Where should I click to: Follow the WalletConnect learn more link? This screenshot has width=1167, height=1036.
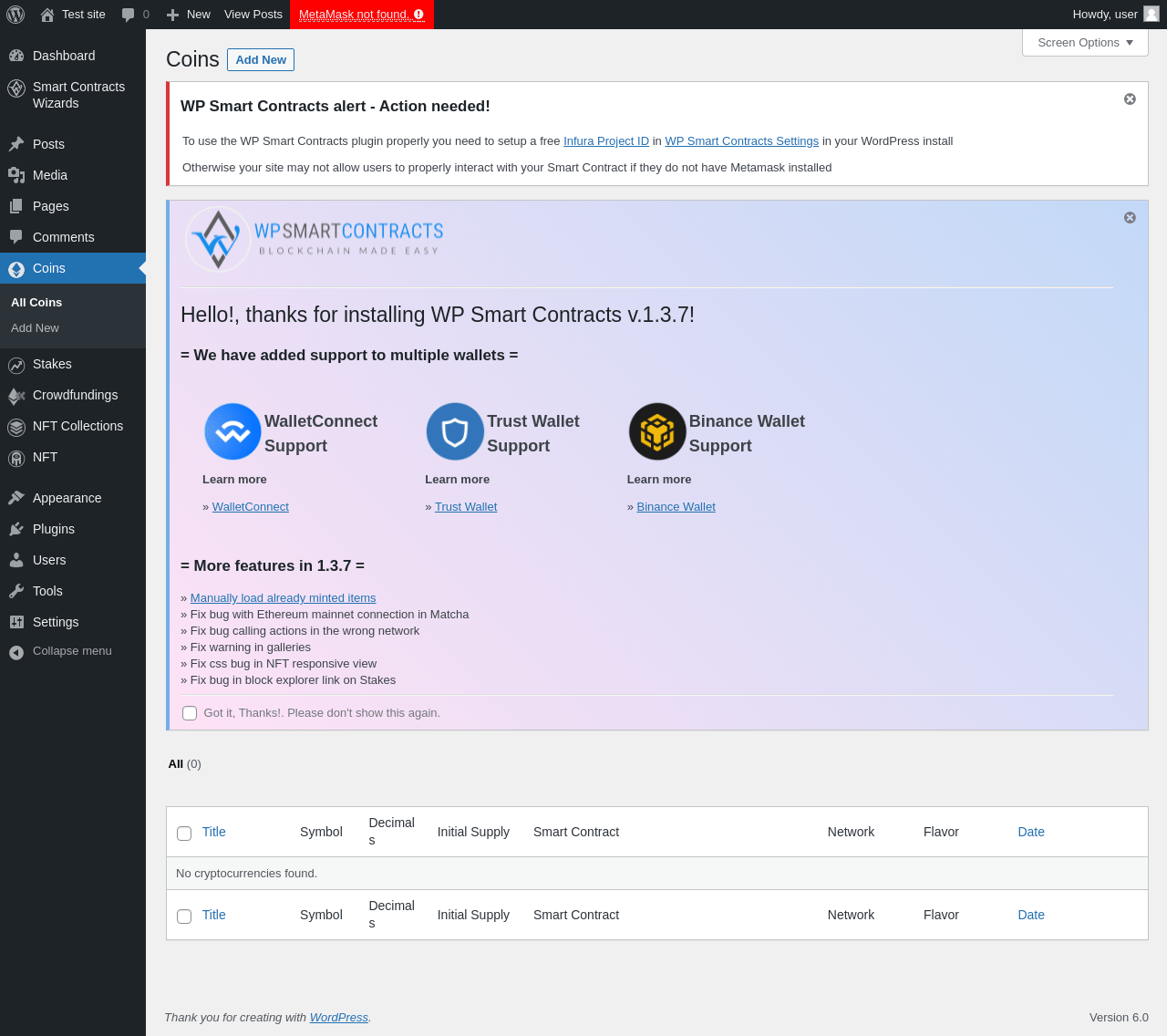point(251,507)
